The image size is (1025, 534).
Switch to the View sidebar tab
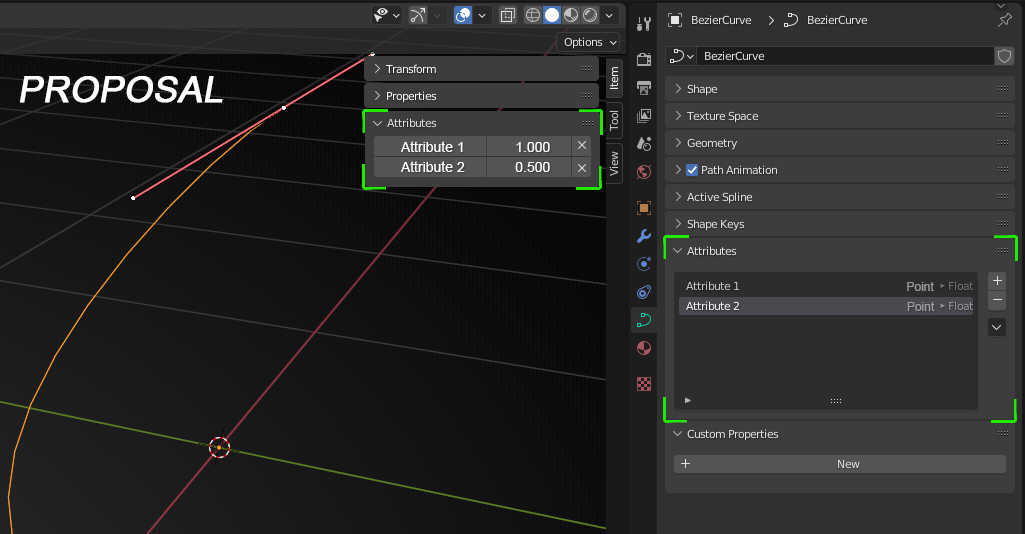614,163
